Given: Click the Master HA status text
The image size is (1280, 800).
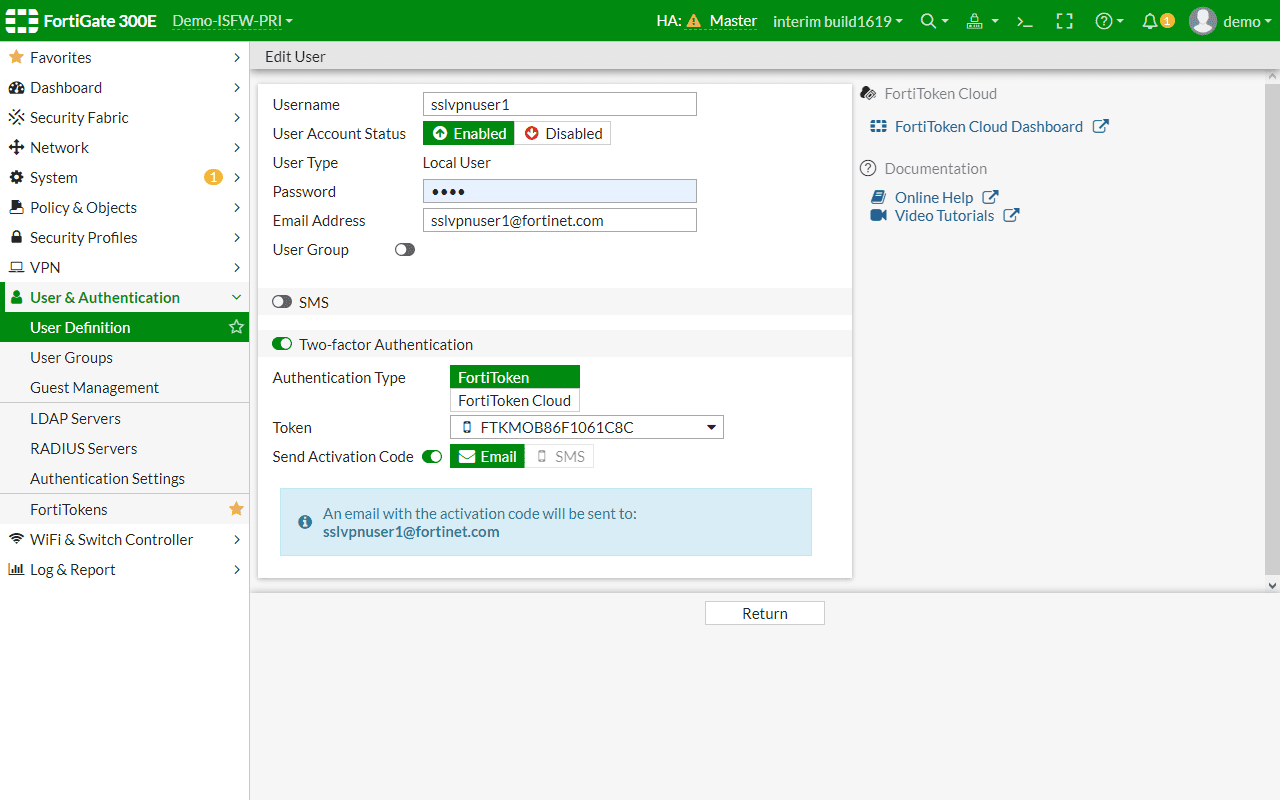Looking at the screenshot, I should pyautogui.click(x=733, y=21).
